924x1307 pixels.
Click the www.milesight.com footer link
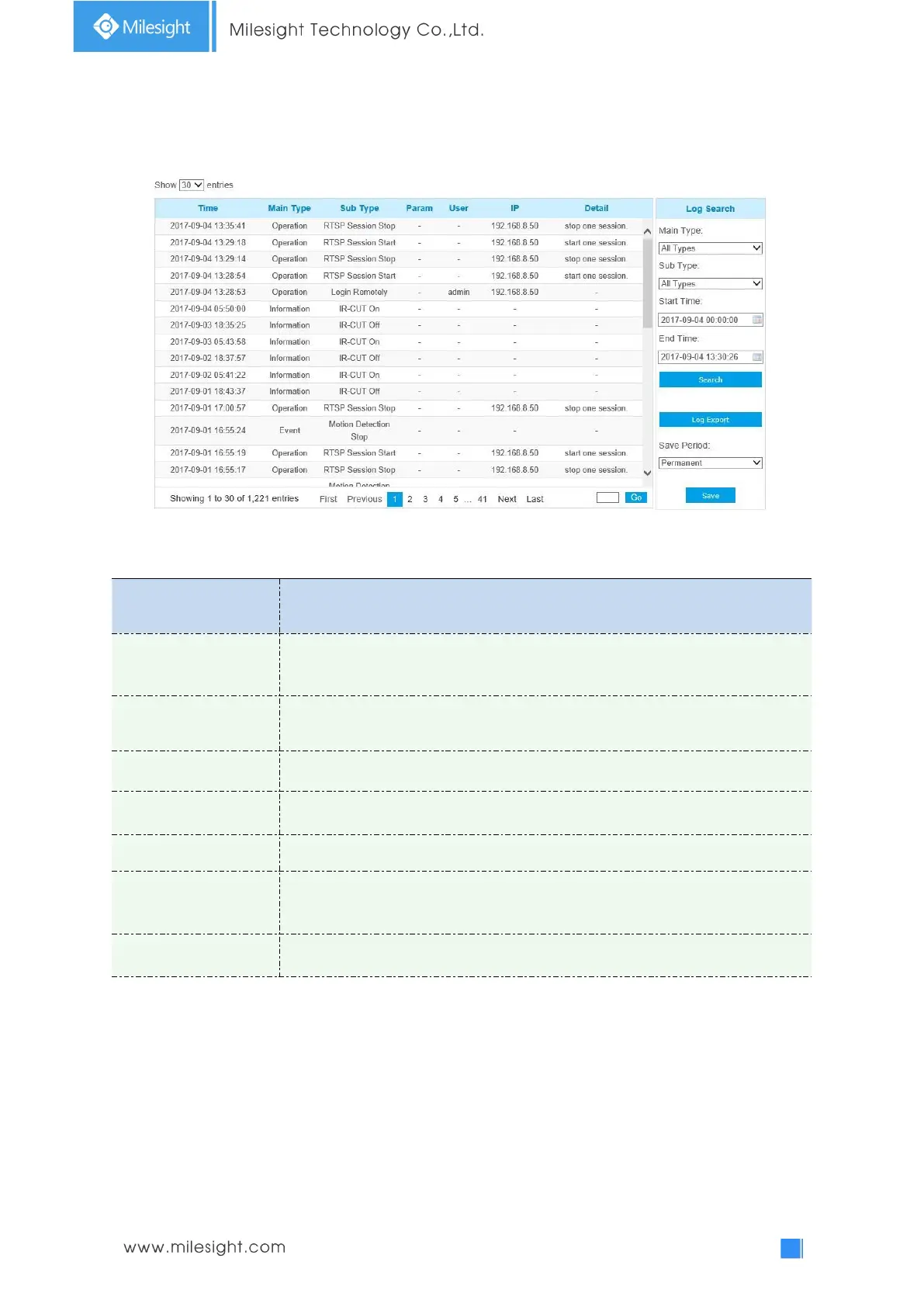coord(205,1246)
